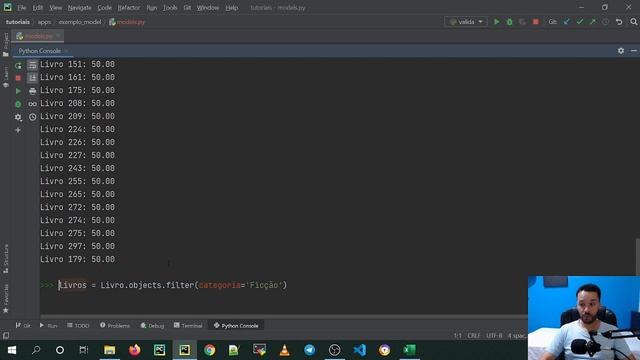Open the Window menu
The width and height of the screenshot is (640, 360).
(208, 7)
